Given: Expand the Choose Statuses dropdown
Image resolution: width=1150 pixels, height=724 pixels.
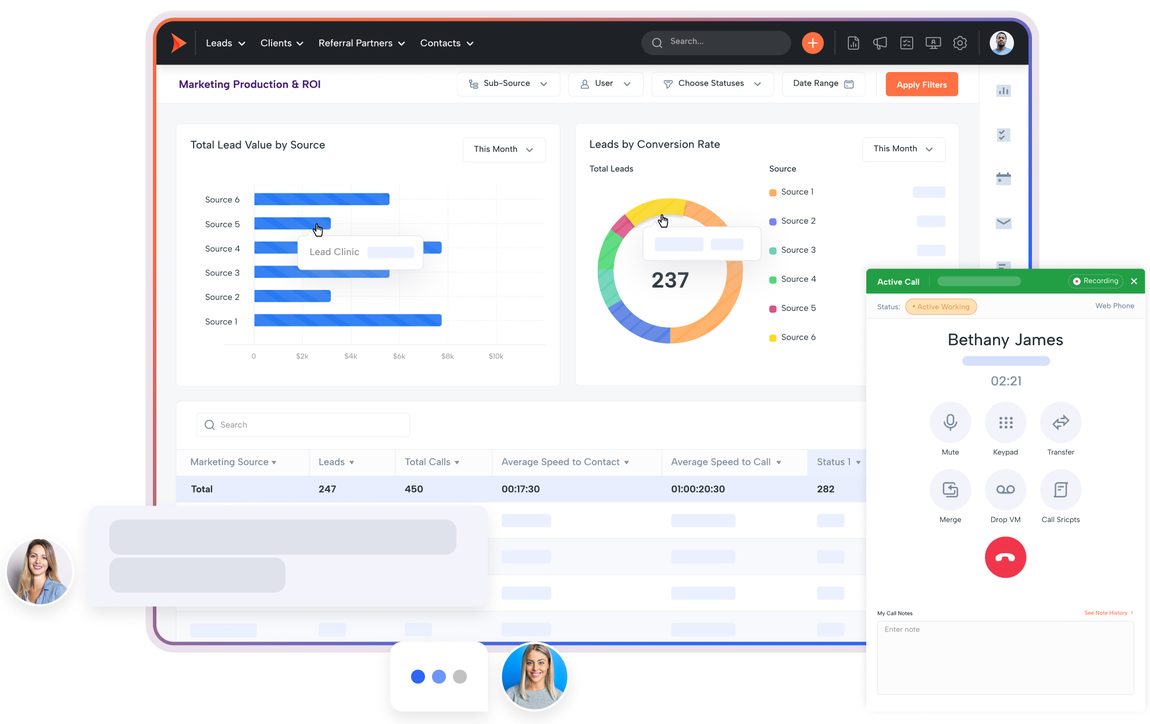Looking at the screenshot, I should pos(712,84).
